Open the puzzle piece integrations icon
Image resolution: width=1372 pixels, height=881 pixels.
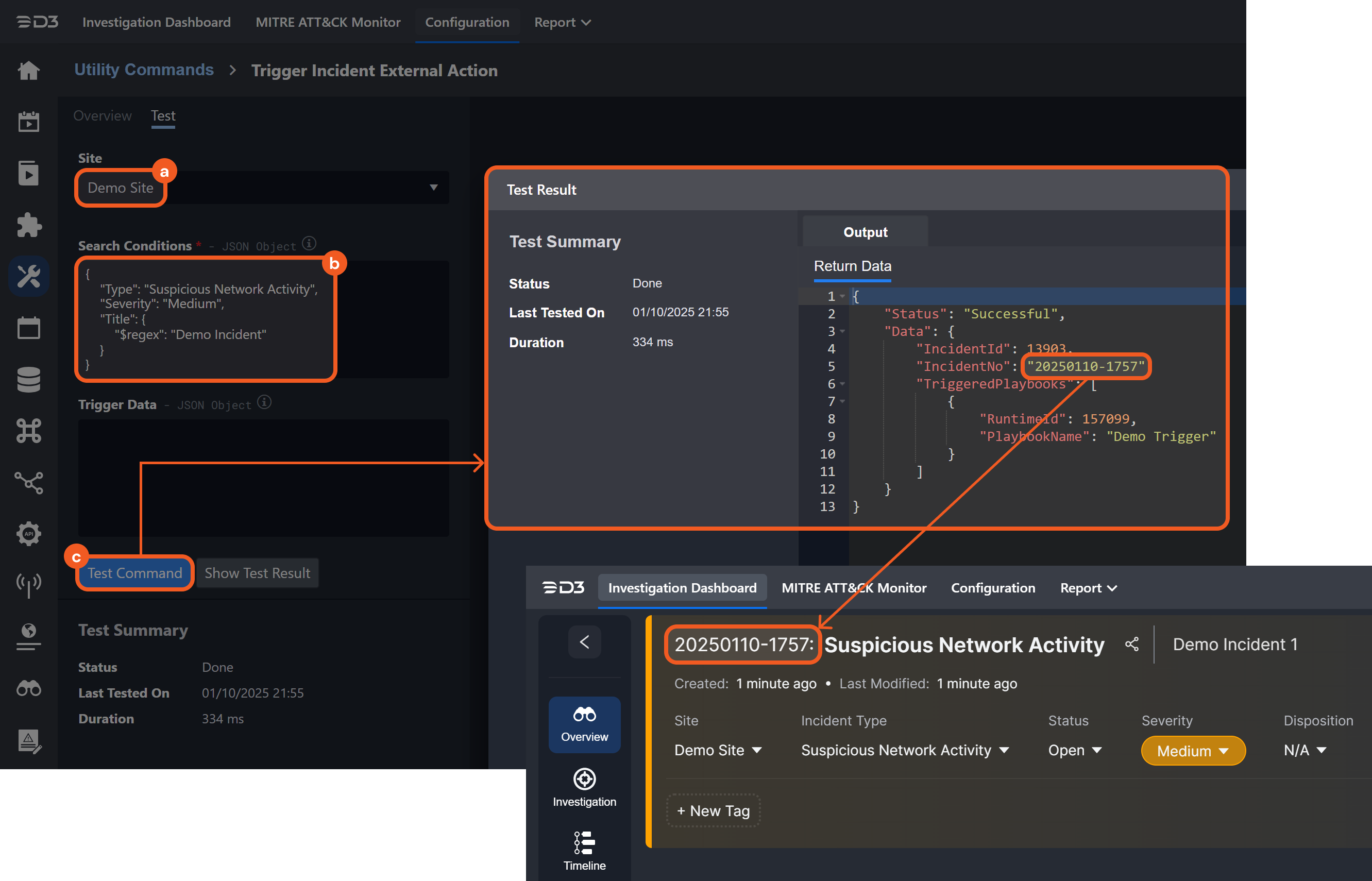[29, 225]
